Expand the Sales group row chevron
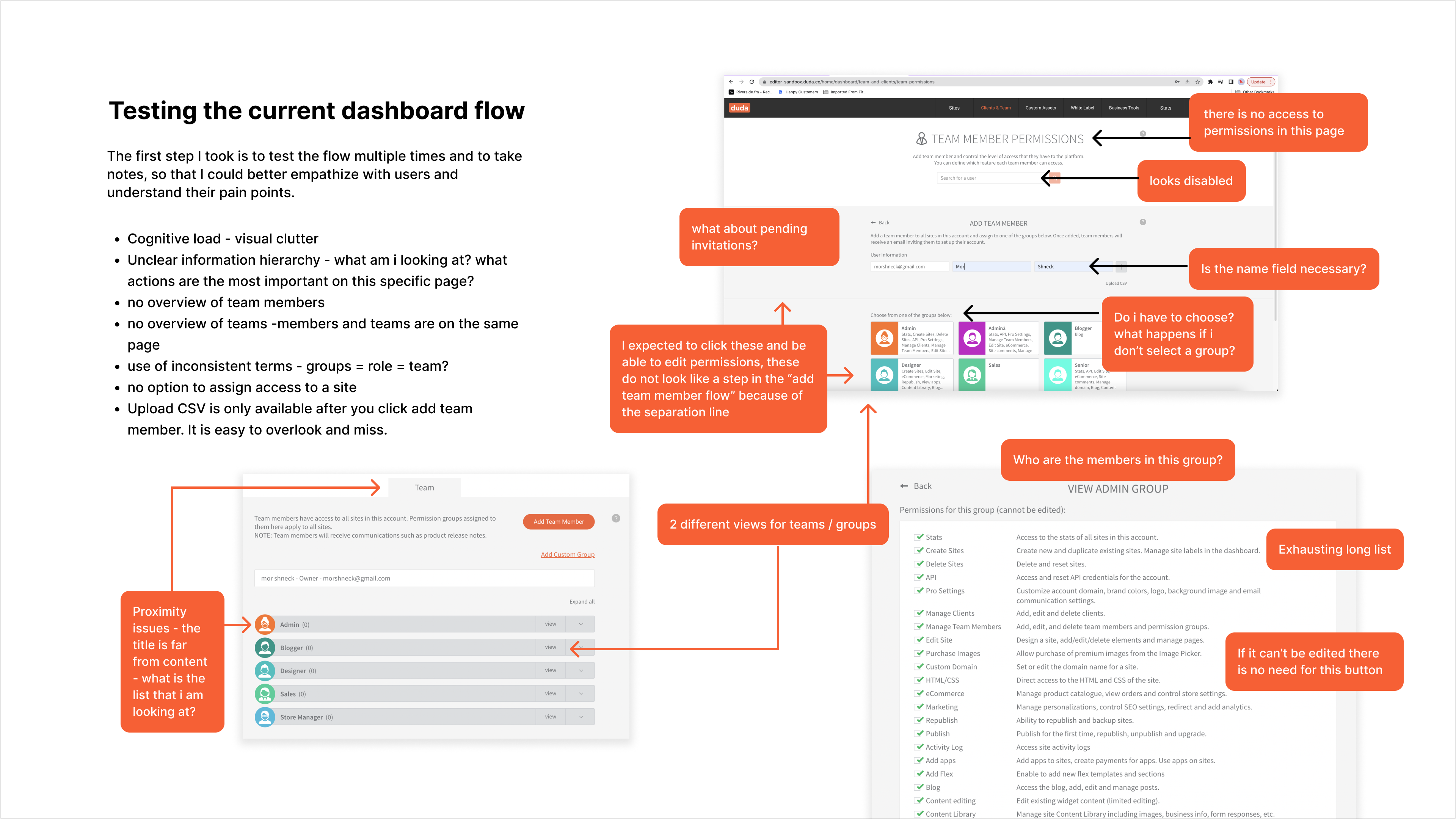 [581, 693]
